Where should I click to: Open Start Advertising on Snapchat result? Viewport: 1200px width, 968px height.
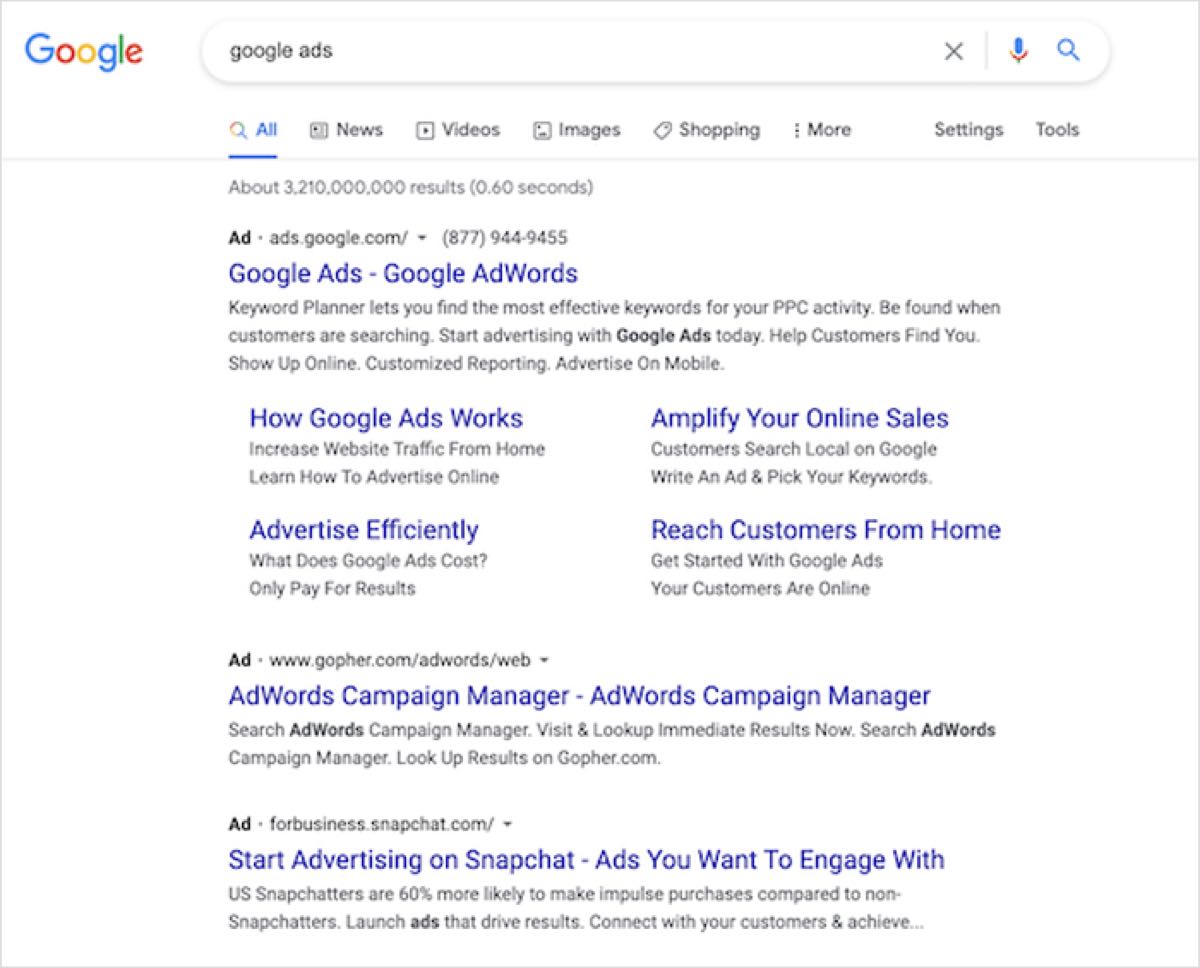pyautogui.click(x=587, y=859)
